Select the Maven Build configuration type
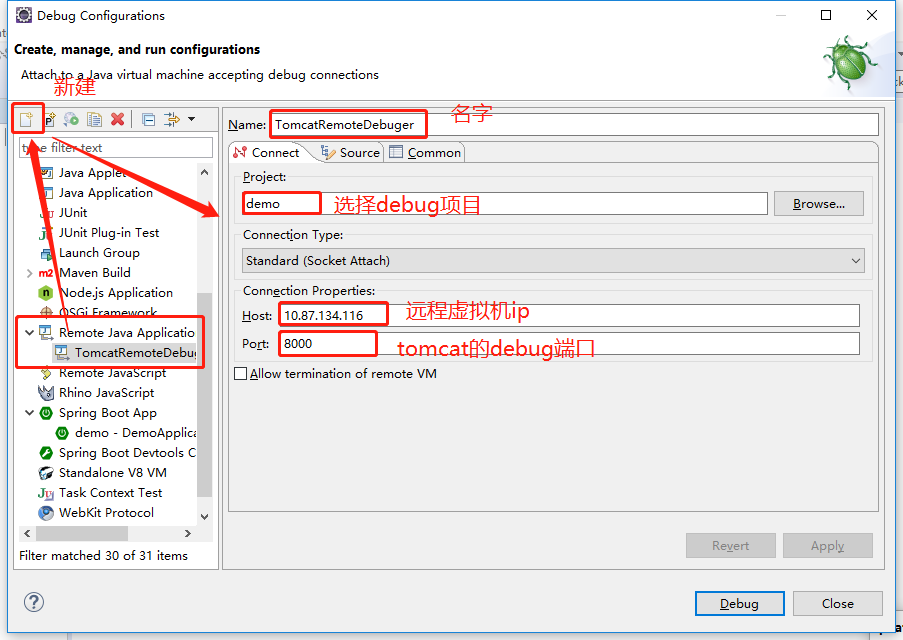The height and width of the screenshot is (640, 903). point(94,272)
